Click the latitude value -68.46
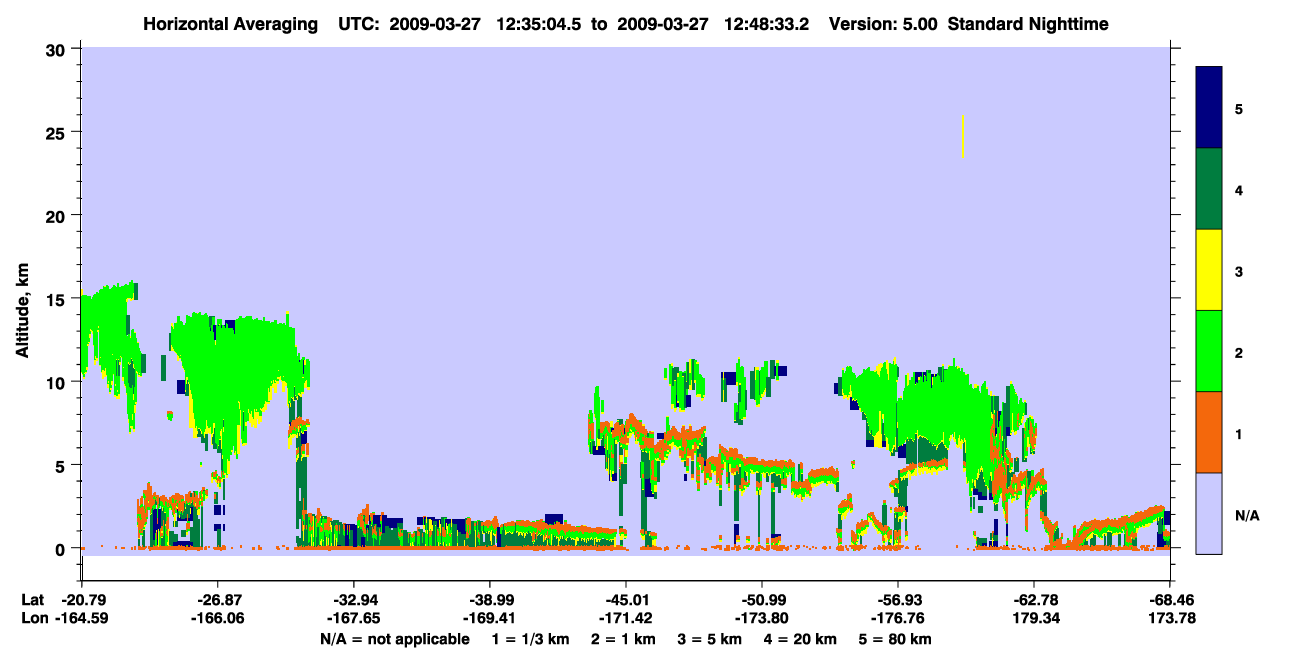Screen dimensions: 1300x667 (x=1170, y=600)
